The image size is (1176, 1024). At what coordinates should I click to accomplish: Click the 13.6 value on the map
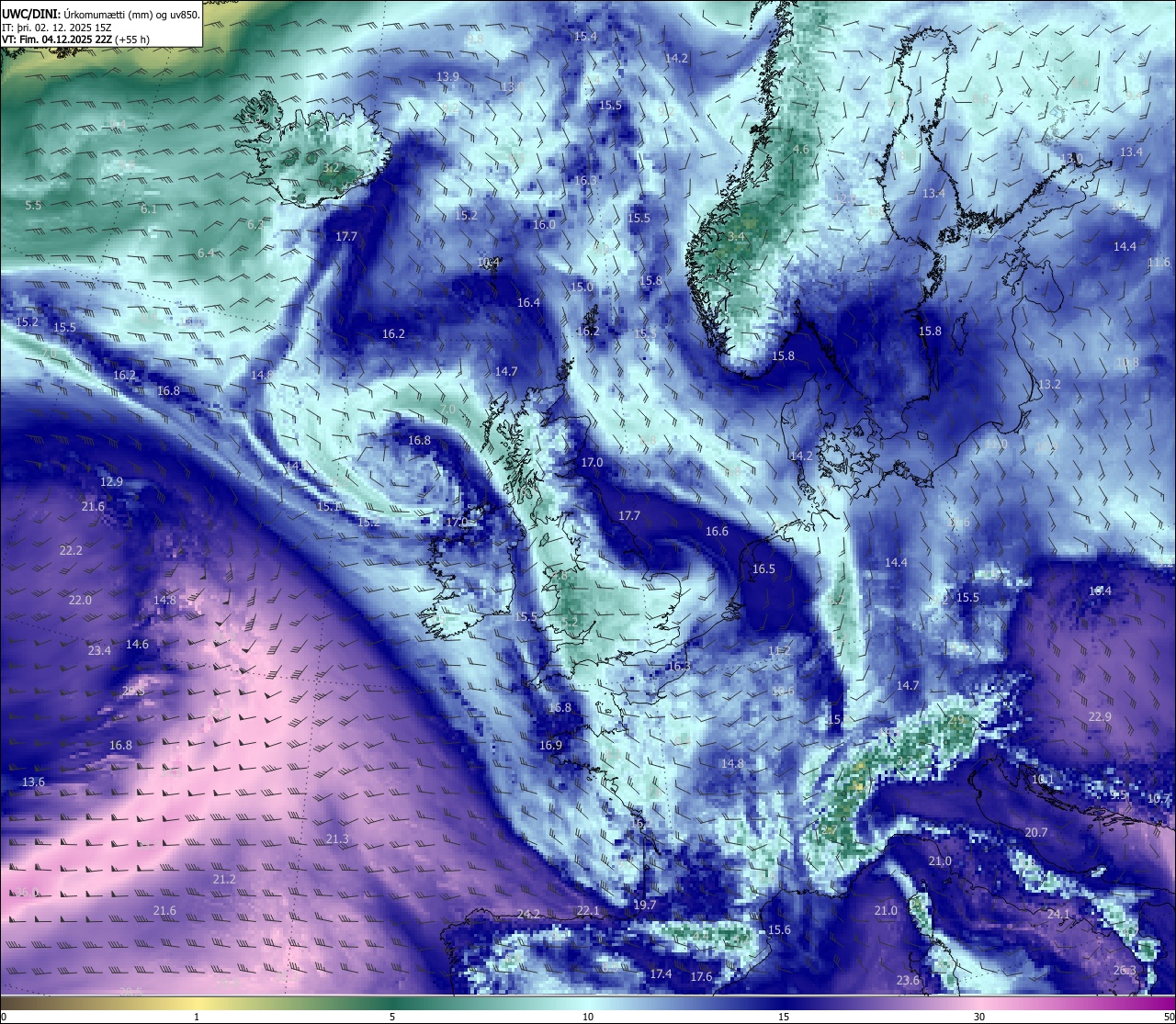pyautogui.click(x=33, y=782)
